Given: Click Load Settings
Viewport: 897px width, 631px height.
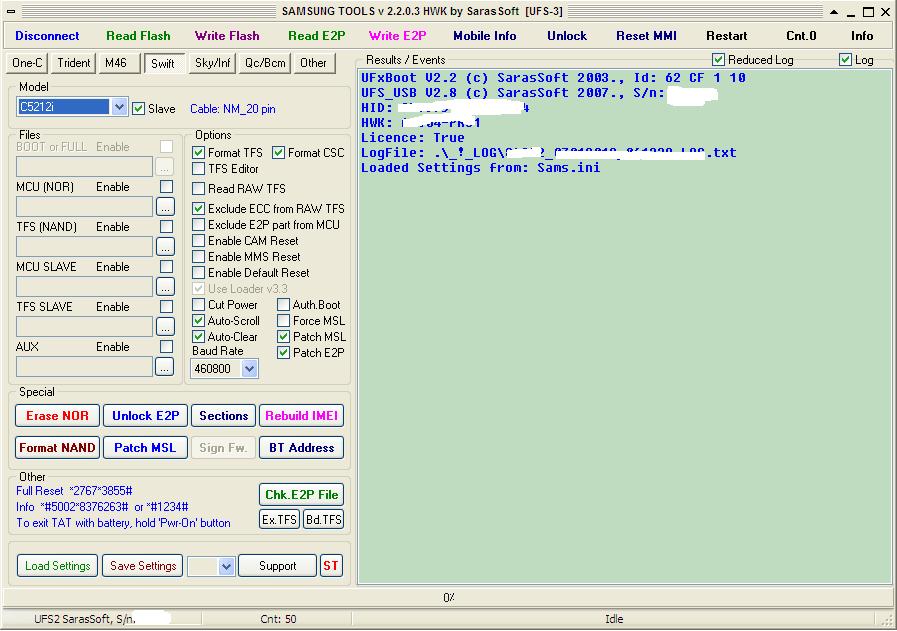Looking at the screenshot, I should (x=57, y=566).
